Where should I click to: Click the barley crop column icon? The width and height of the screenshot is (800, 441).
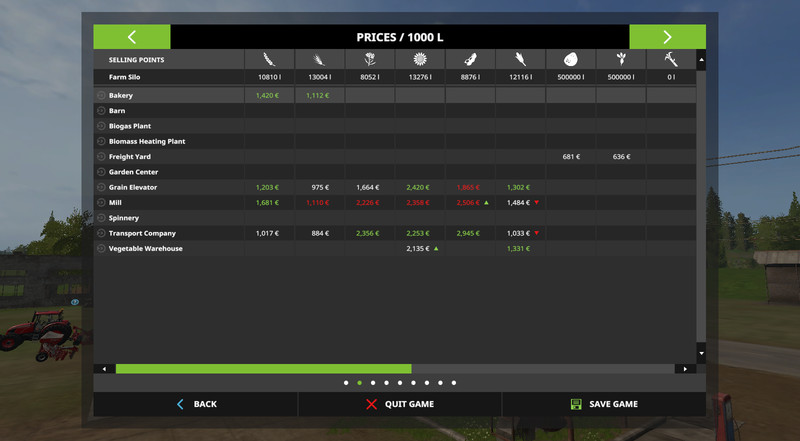coord(318,60)
